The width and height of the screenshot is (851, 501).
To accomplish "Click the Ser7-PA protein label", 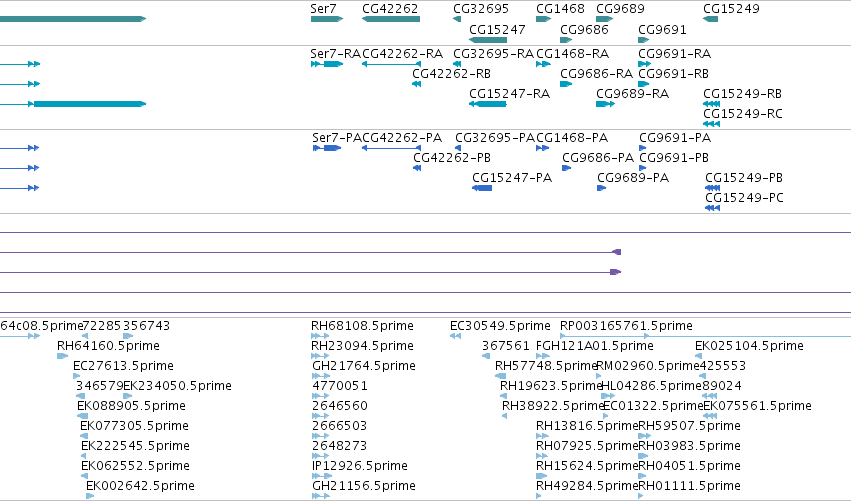I will (336, 138).
